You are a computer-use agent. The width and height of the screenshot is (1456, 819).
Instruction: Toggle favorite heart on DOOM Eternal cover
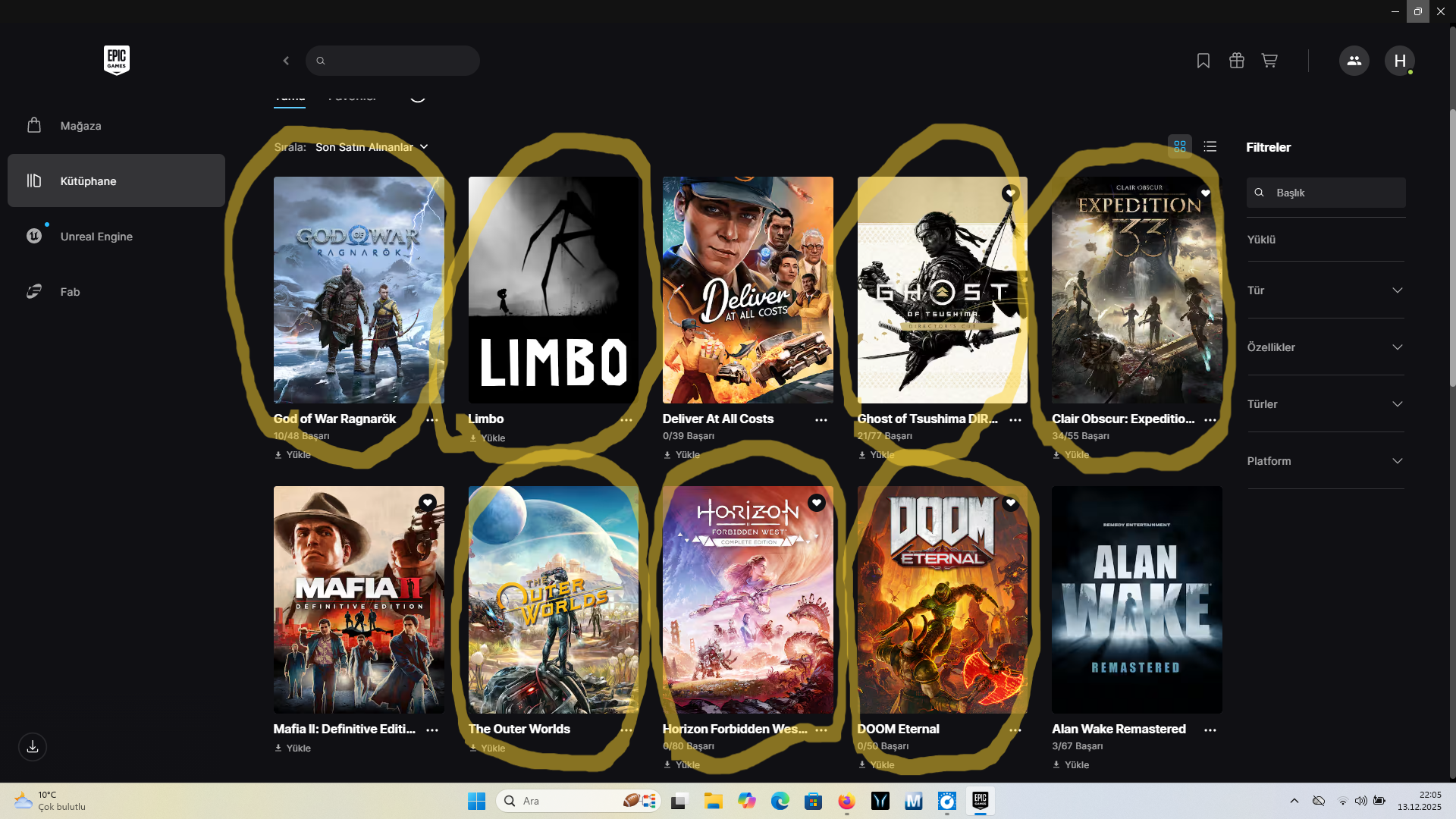[1010, 503]
